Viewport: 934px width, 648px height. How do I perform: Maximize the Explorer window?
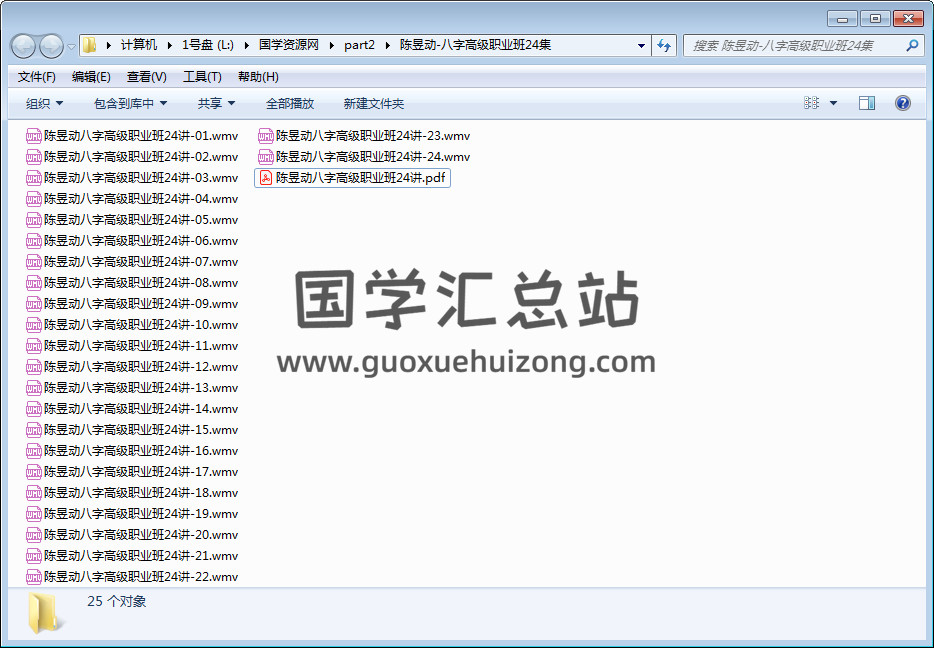point(875,18)
